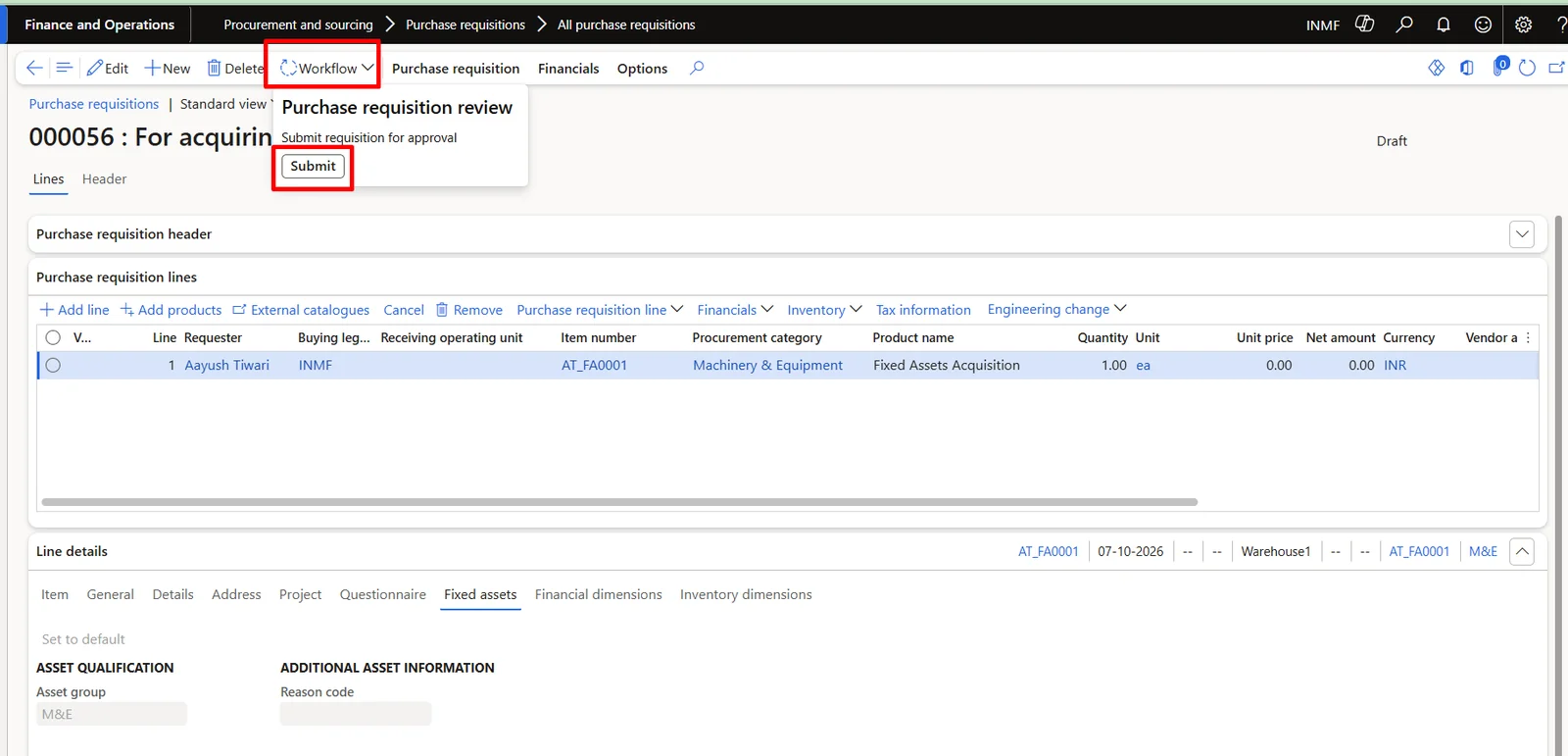This screenshot has width=1568, height=756.
Task: Open the Options action pane tab
Action: [642, 69]
